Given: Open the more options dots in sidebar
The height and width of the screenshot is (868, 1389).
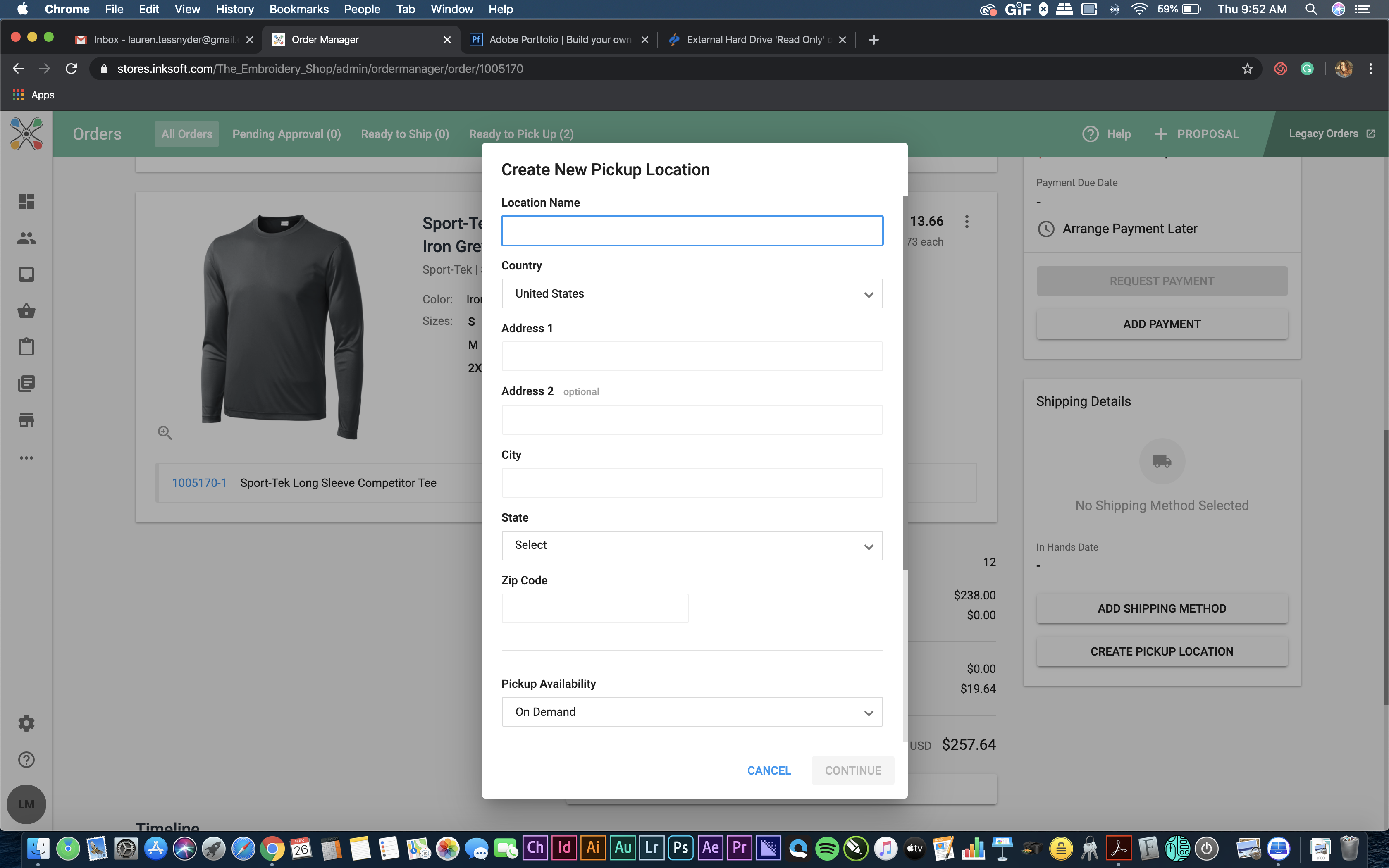Looking at the screenshot, I should (26, 458).
